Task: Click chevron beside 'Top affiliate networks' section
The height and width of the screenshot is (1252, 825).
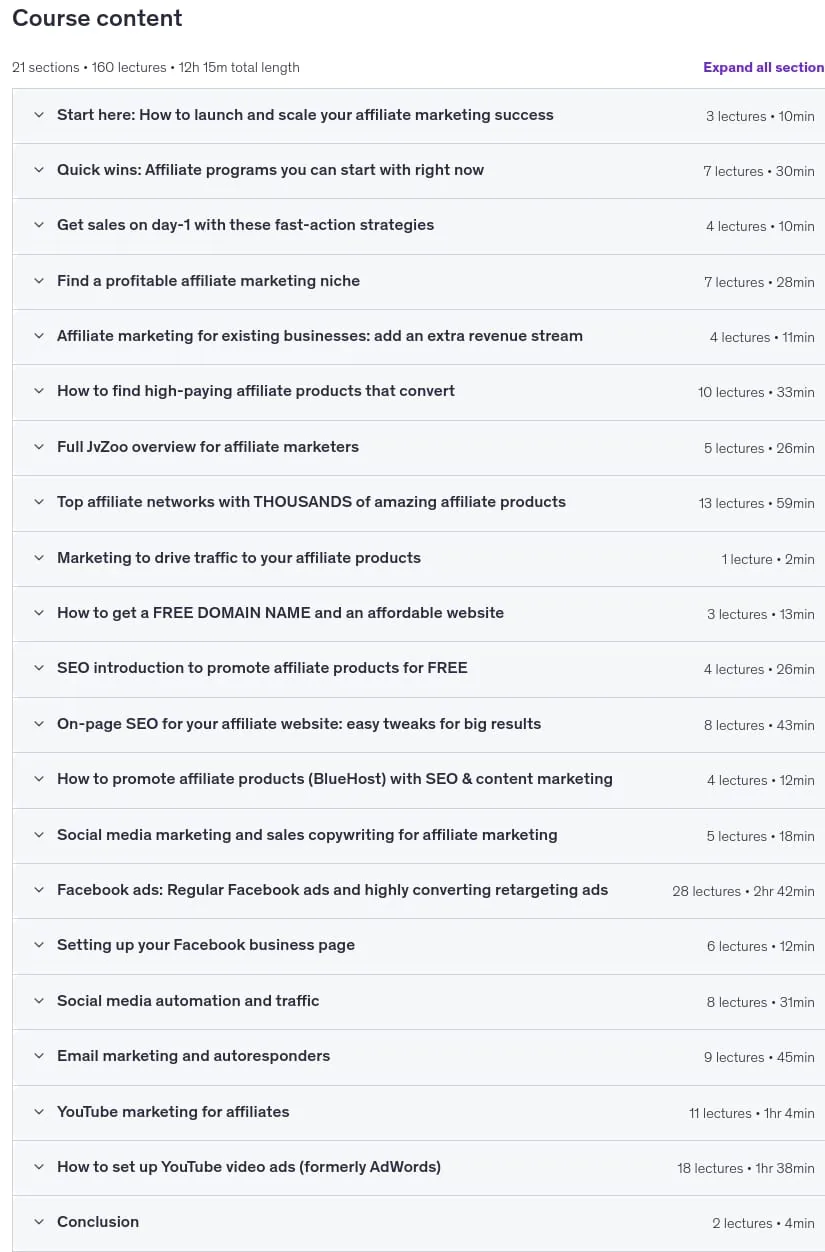Action: [39, 502]
